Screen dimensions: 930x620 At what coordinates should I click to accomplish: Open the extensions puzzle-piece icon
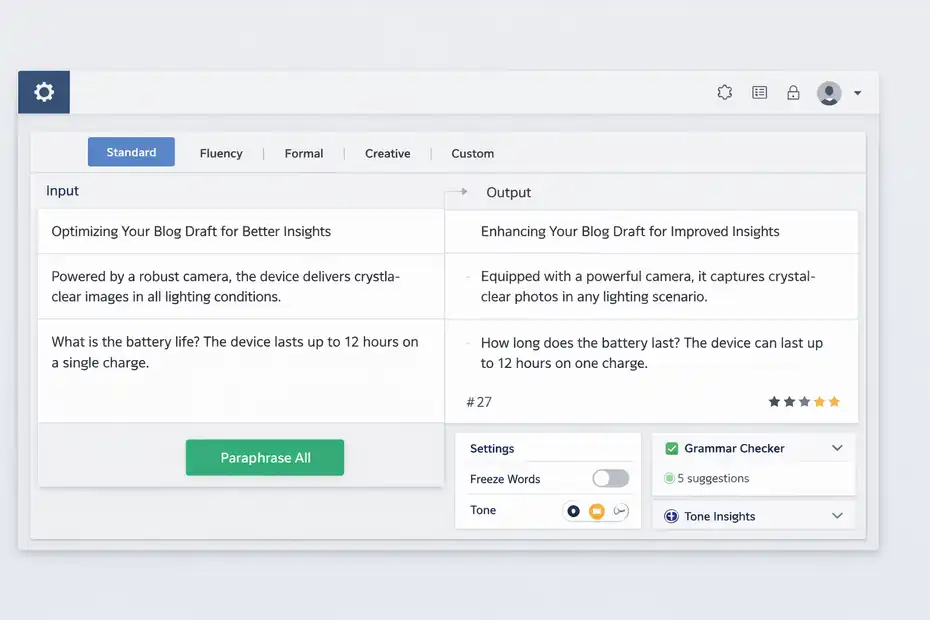coord(725,92)
